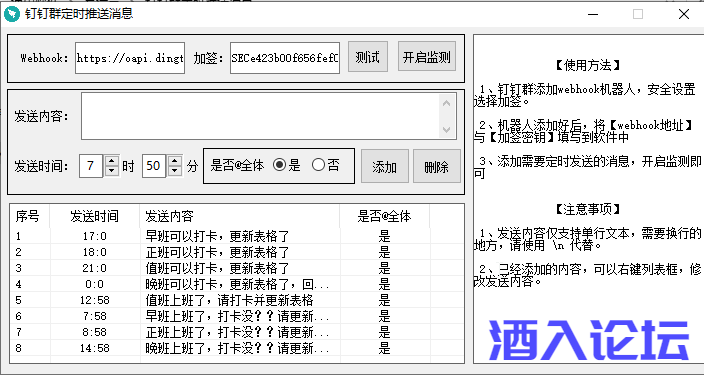Click the Webhook URL input field
The width and height of the screenshot is (704, 375).
click(130, 58)
